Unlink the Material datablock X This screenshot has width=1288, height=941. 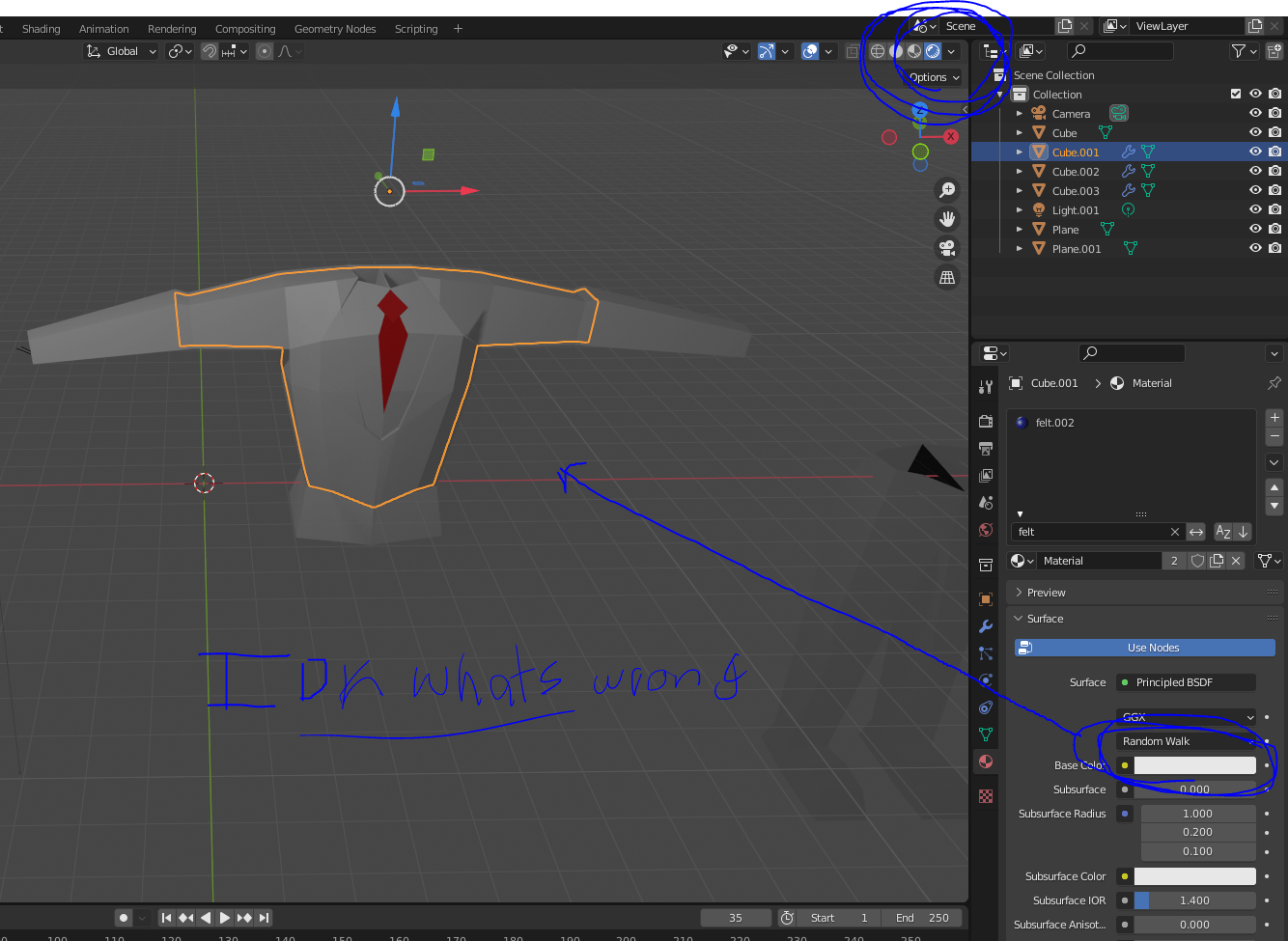click(x=1236, y=561)
